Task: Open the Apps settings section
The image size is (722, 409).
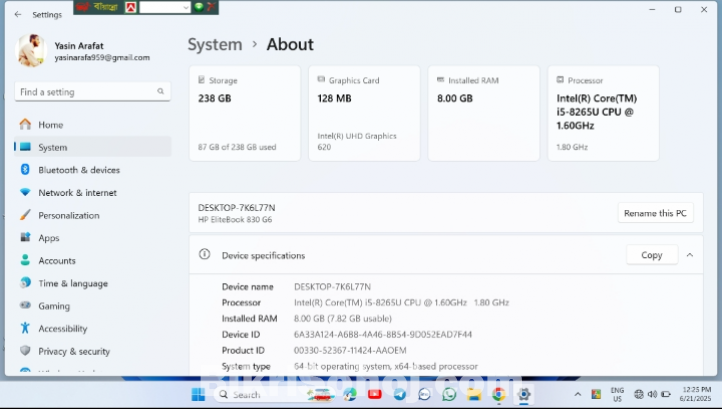Action: pyautogui.click(x=93, y=238)
